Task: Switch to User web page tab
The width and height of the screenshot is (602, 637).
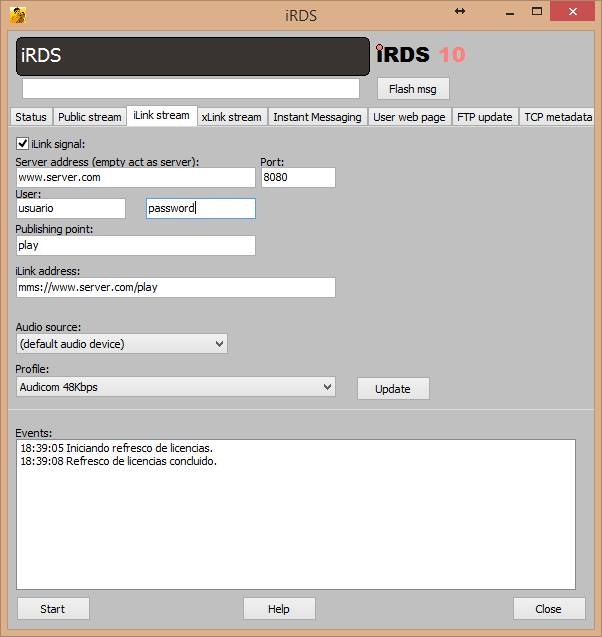Action: click(409, 117)
